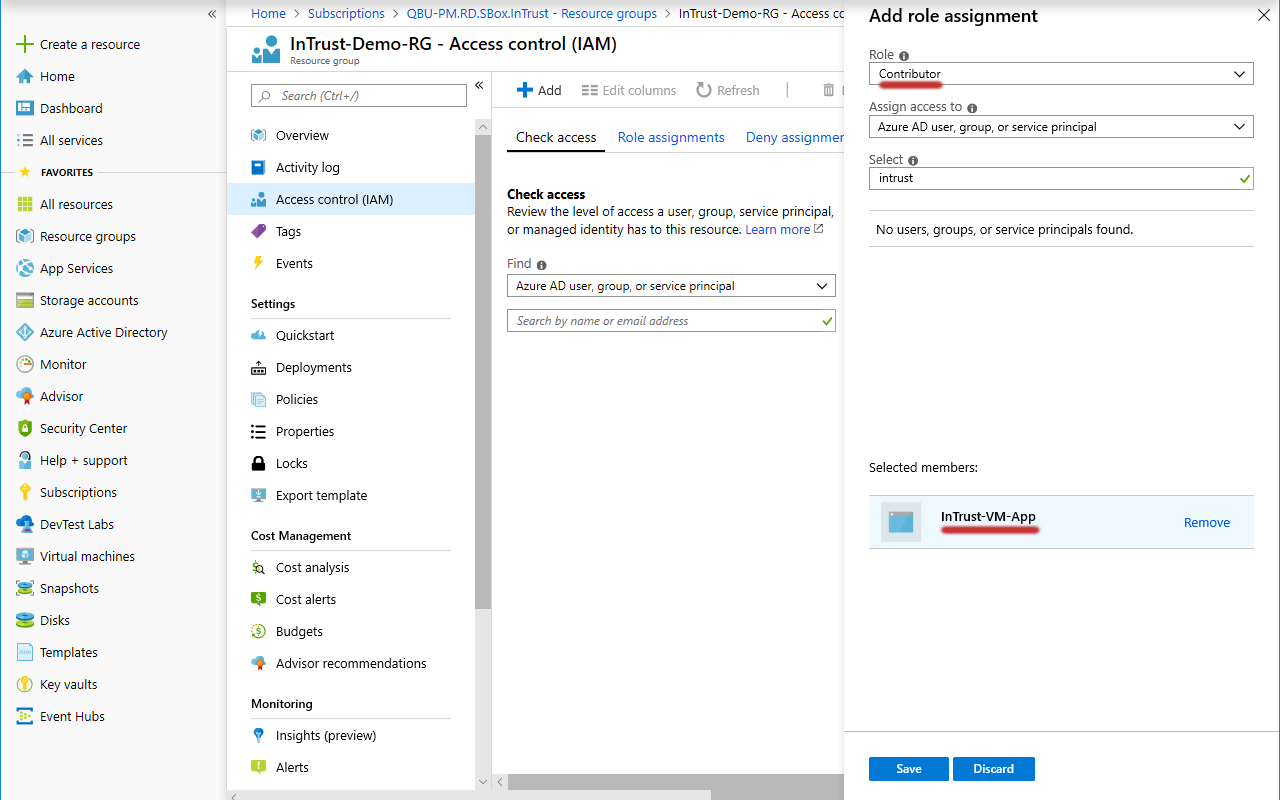
Task: Open Key vaults from the sidebar icon
Action: pos(25,684)
